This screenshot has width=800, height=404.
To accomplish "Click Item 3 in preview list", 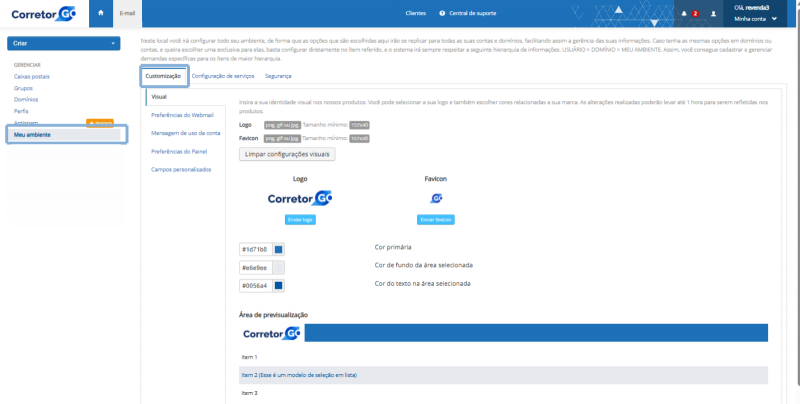I will [249, 393].
